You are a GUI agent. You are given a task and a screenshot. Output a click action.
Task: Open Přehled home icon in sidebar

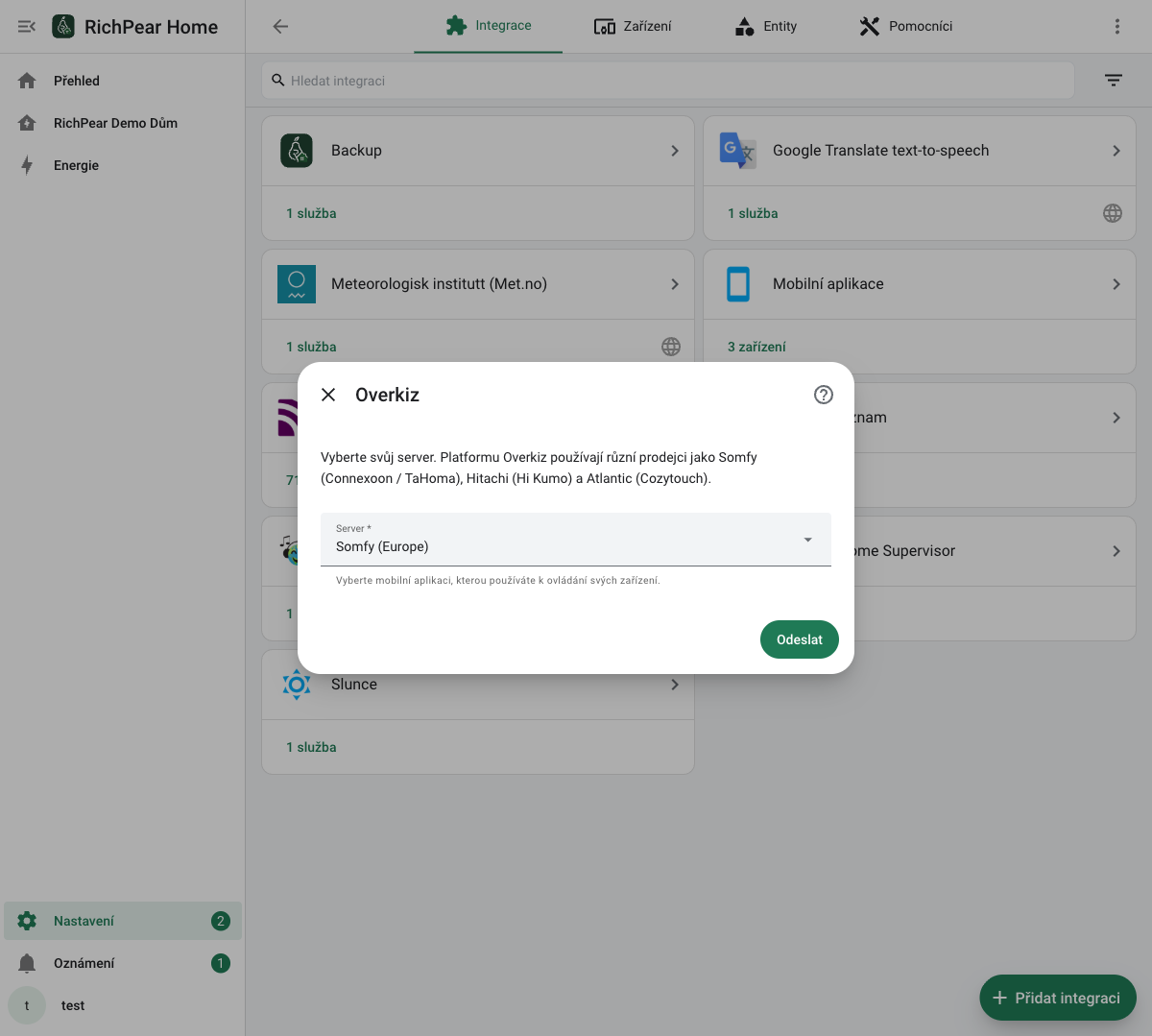[27, 81]
